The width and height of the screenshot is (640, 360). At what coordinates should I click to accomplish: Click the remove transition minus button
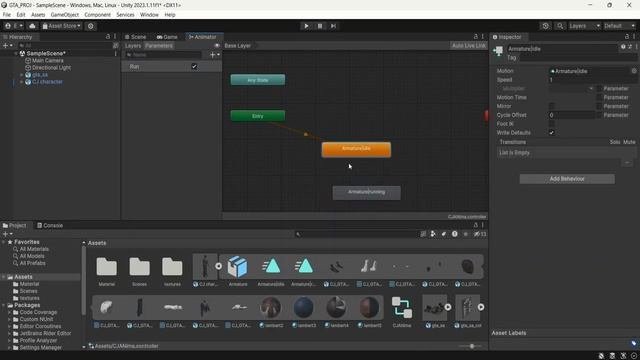click(x=627, y=163)
